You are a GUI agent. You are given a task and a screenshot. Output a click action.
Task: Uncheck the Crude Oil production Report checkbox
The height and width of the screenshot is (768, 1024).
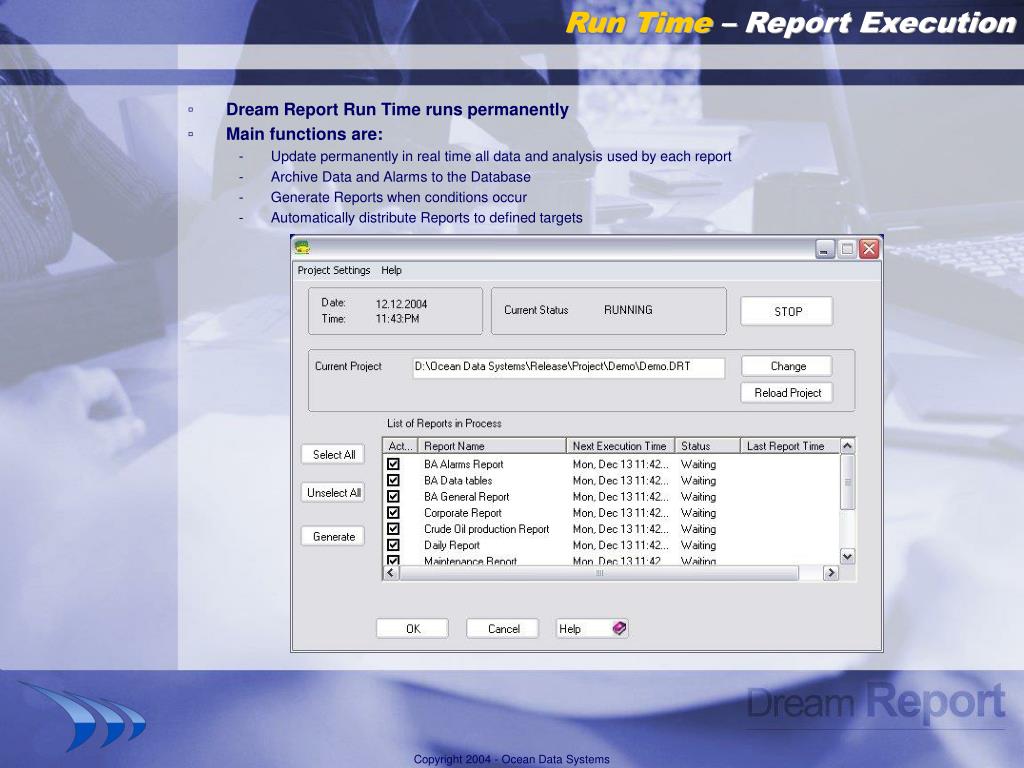pos(393,529)
